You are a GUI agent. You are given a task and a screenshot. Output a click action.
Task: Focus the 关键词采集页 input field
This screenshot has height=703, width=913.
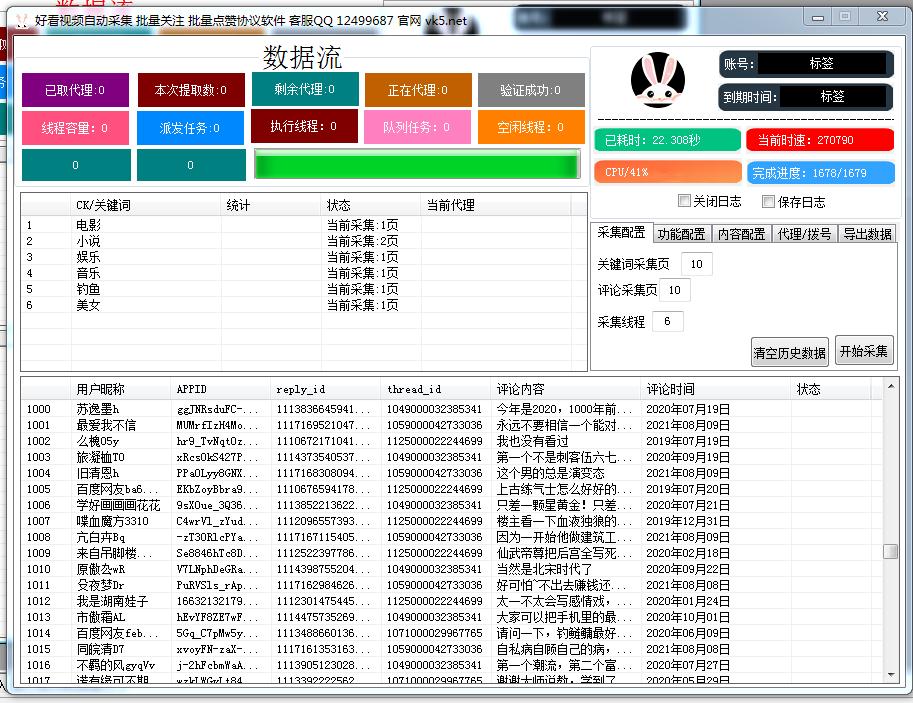[x=696, y=264]
